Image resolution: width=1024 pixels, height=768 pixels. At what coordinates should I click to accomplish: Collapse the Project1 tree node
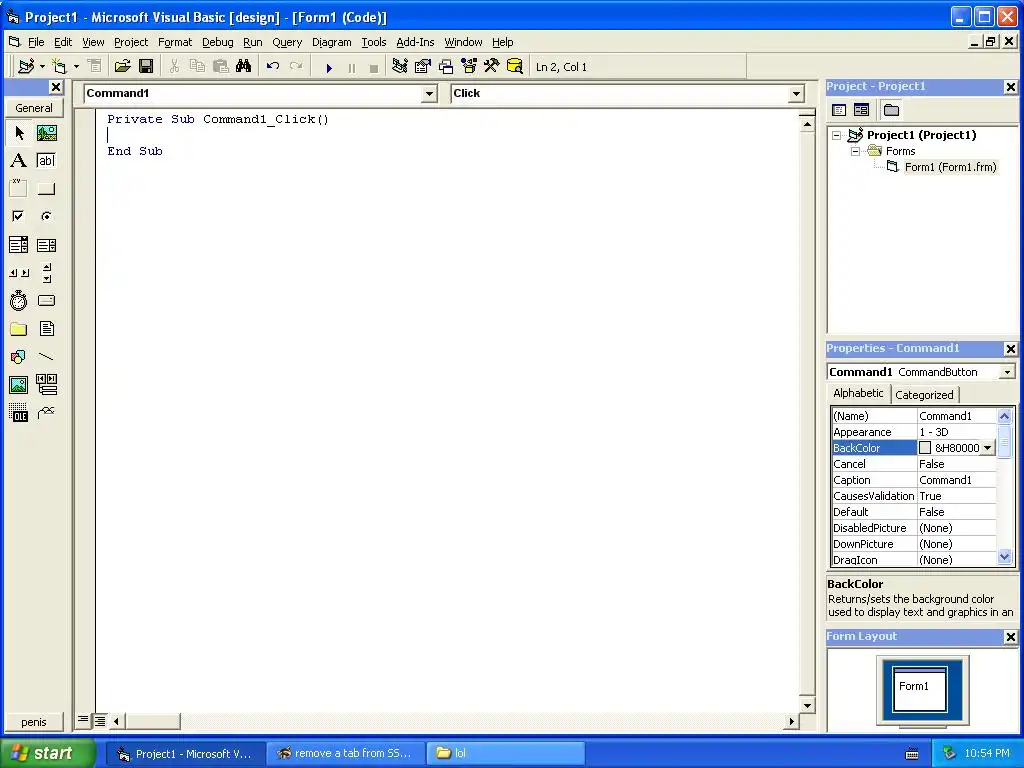(x=837, y=135)
